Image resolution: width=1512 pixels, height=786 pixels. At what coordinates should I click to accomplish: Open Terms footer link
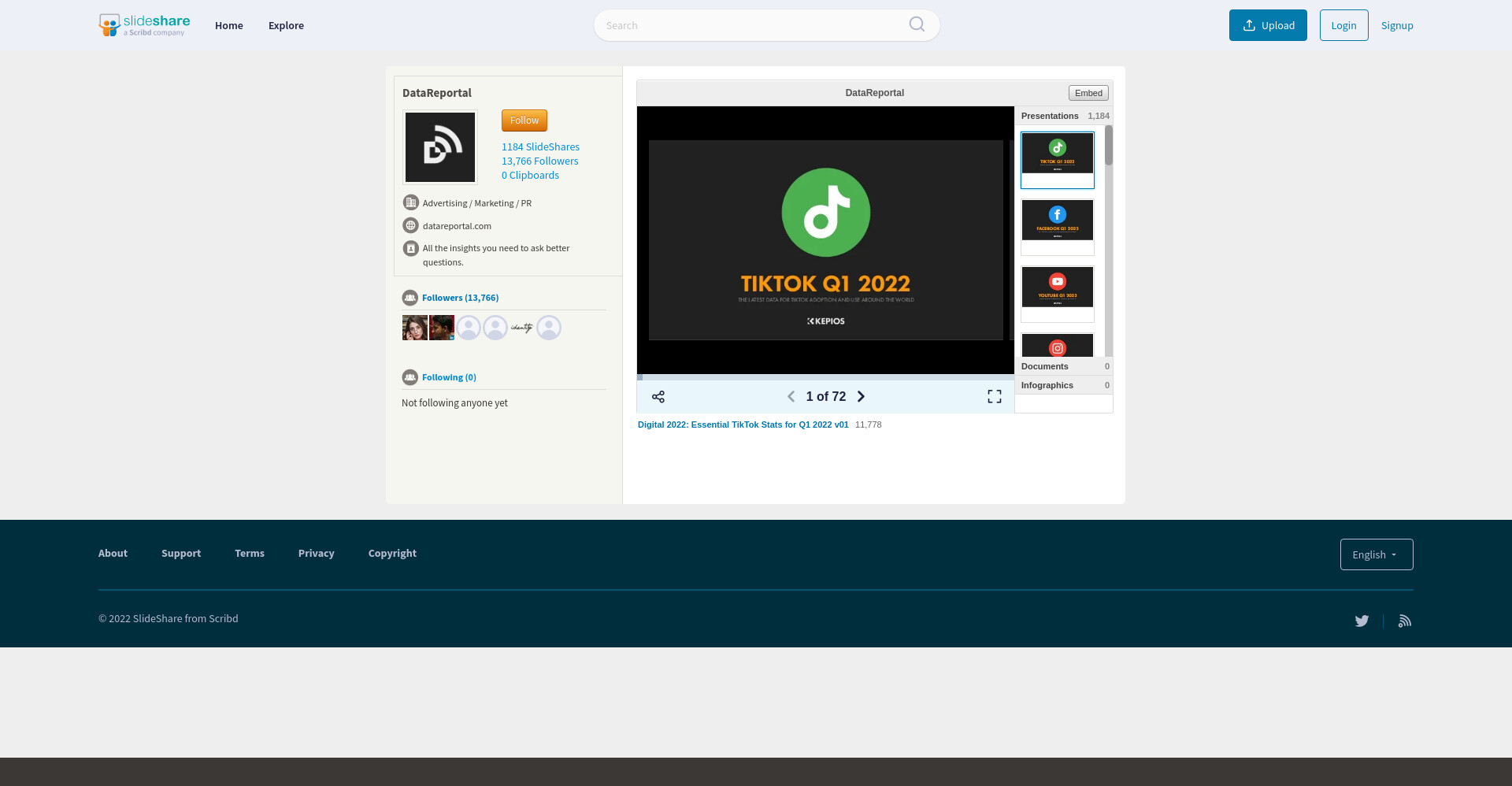(250, 553)
